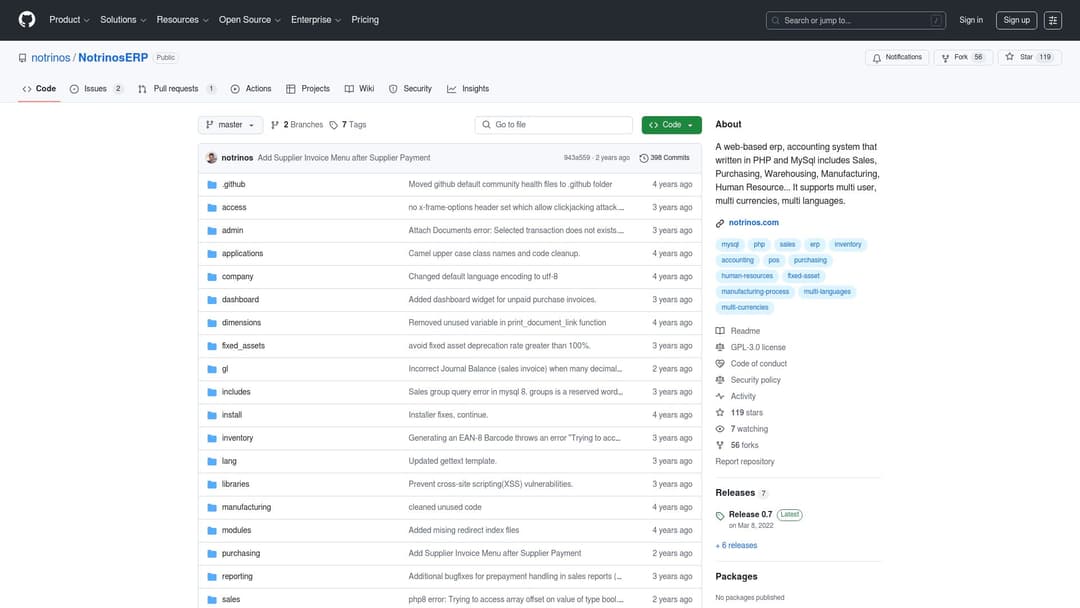
Task: Open the notrinos owner link in breadcrumb
Action: [51, 58]
